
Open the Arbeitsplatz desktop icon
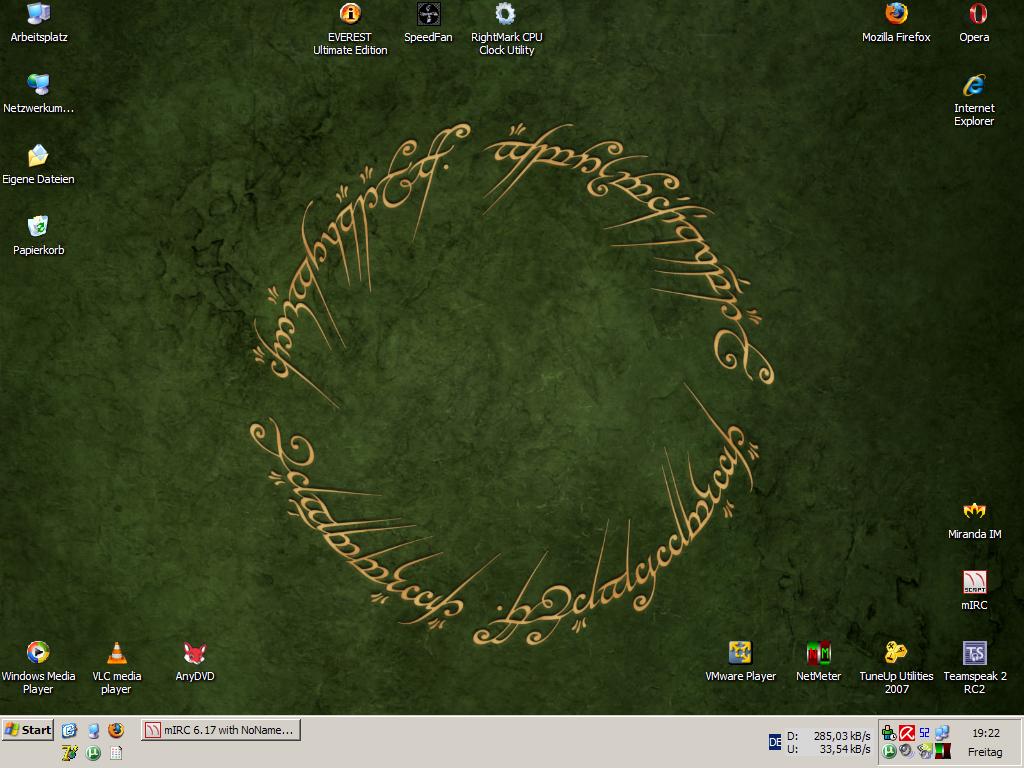point(39,22)
